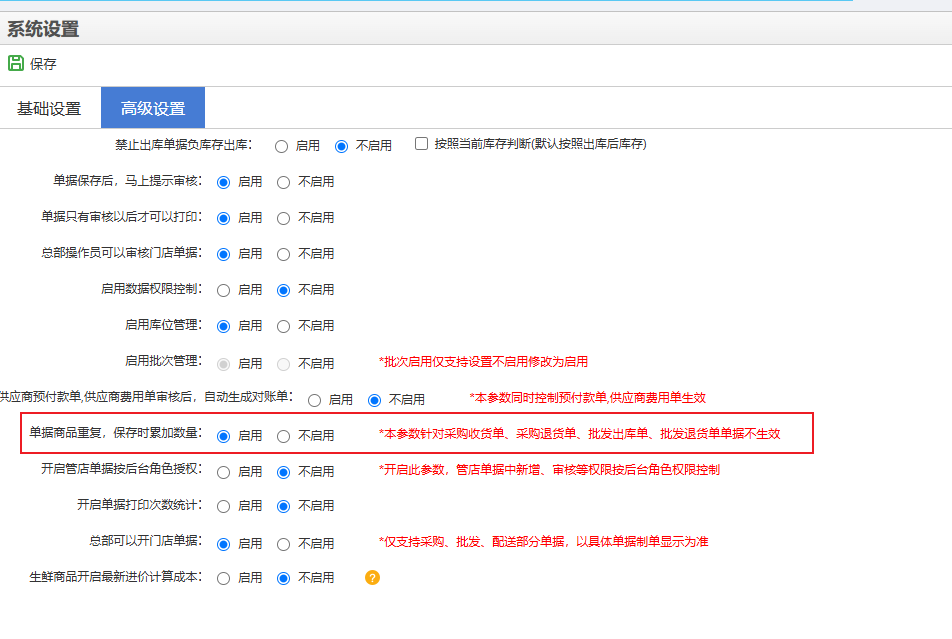This screenshot has width=952, height=639.
Task: Enable 禁止出库单据负库存出库 option
Action: tap(282, 146)
